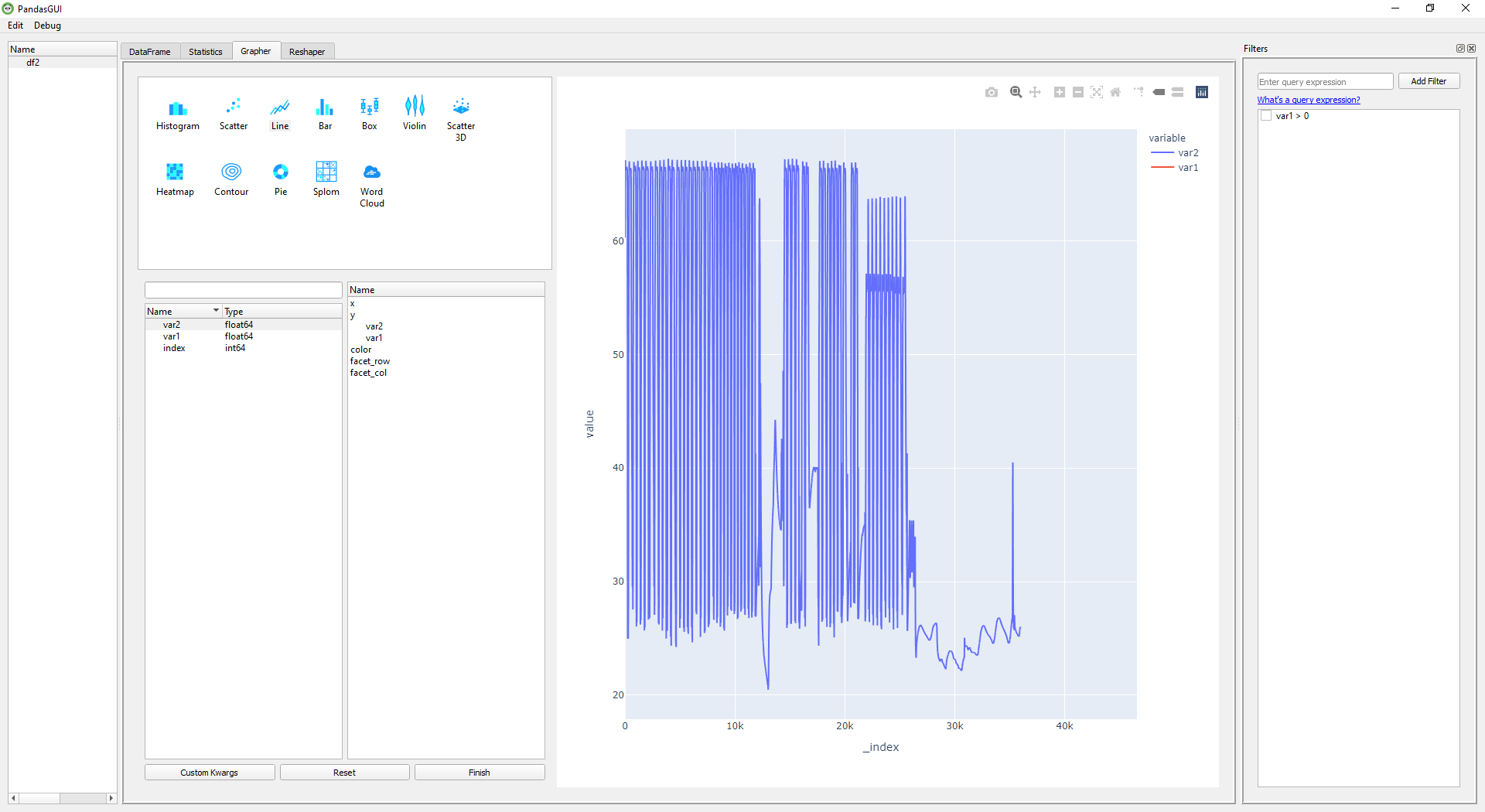
Task: Show closest data on hover
Action: click(x=1159, y=92)
